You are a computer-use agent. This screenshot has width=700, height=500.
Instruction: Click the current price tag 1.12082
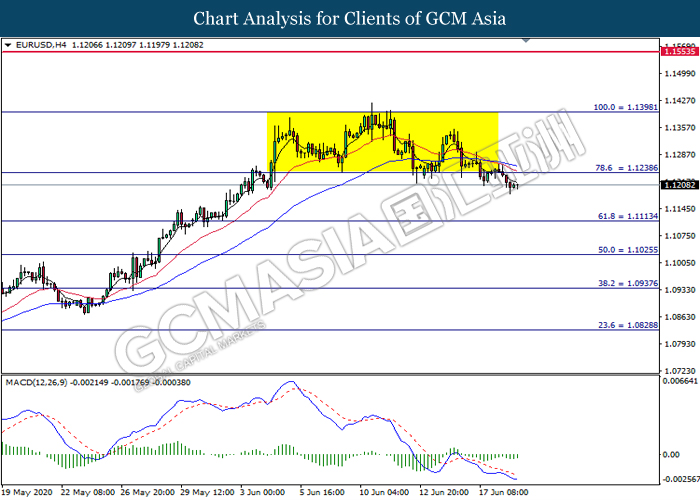click(679, 185)
